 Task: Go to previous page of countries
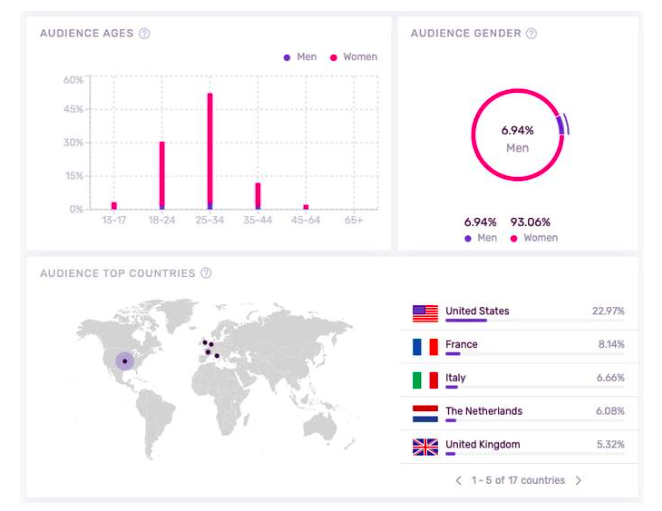point(458,480)
